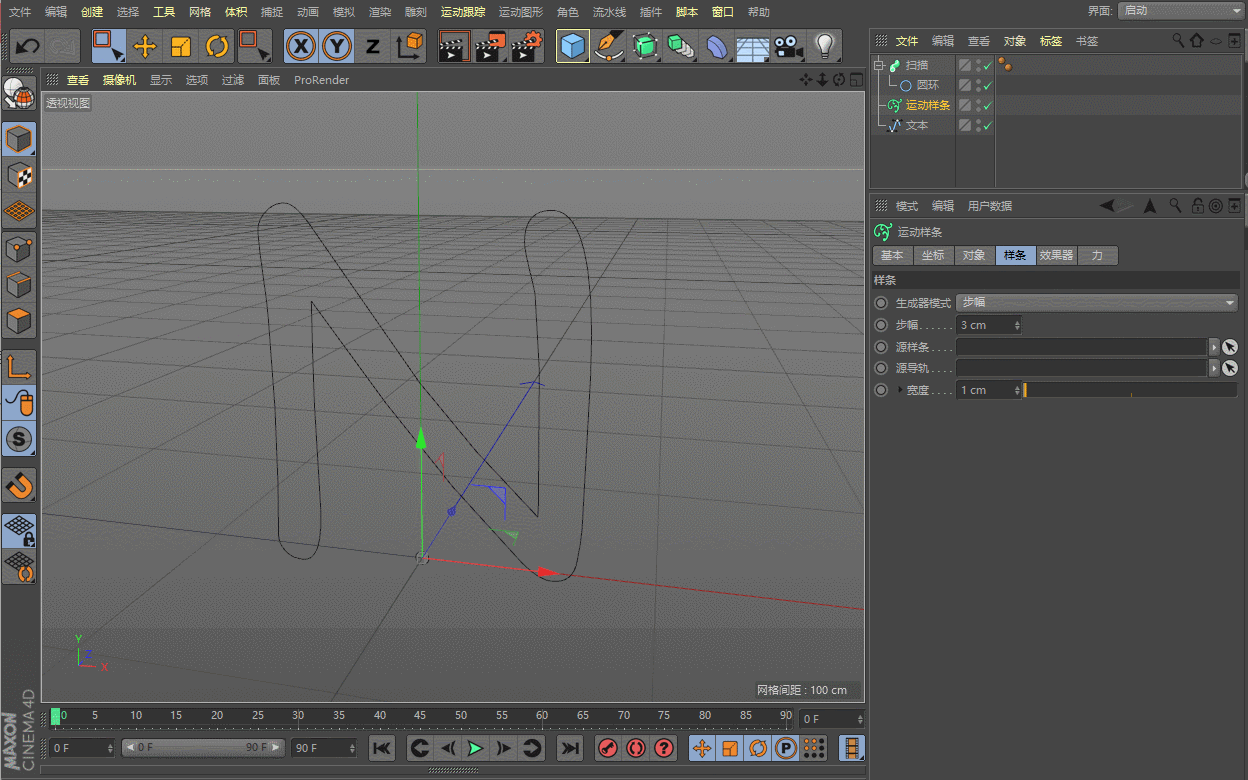The width and height of the screenshot is (1248, 780).
Task: Toggle the Y axis lock
Action: [x=337, y=46]
